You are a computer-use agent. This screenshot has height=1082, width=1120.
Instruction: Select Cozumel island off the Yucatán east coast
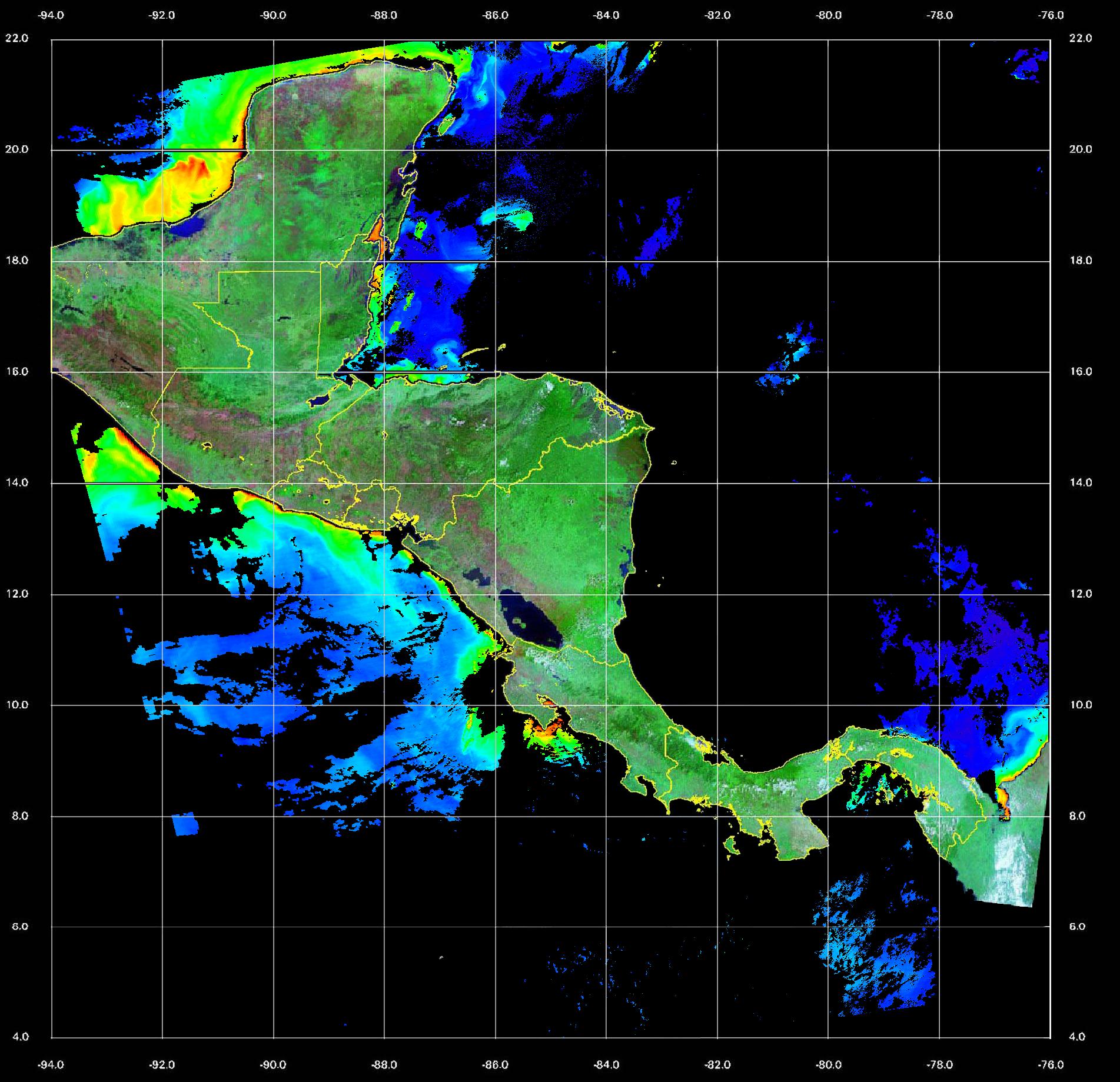pos(447,124)
